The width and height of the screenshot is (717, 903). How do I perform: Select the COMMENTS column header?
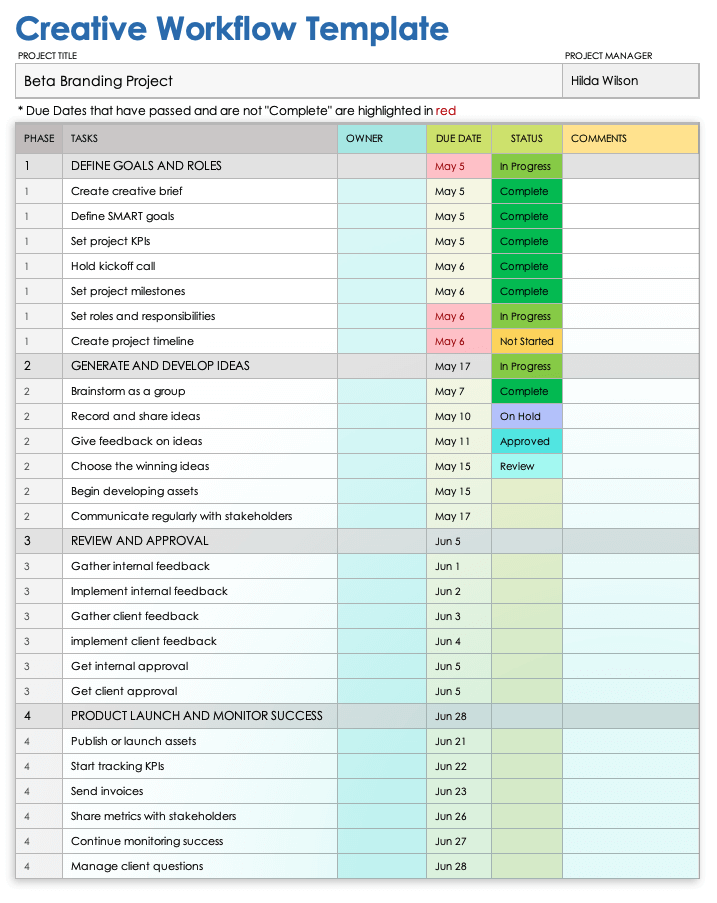630,139
